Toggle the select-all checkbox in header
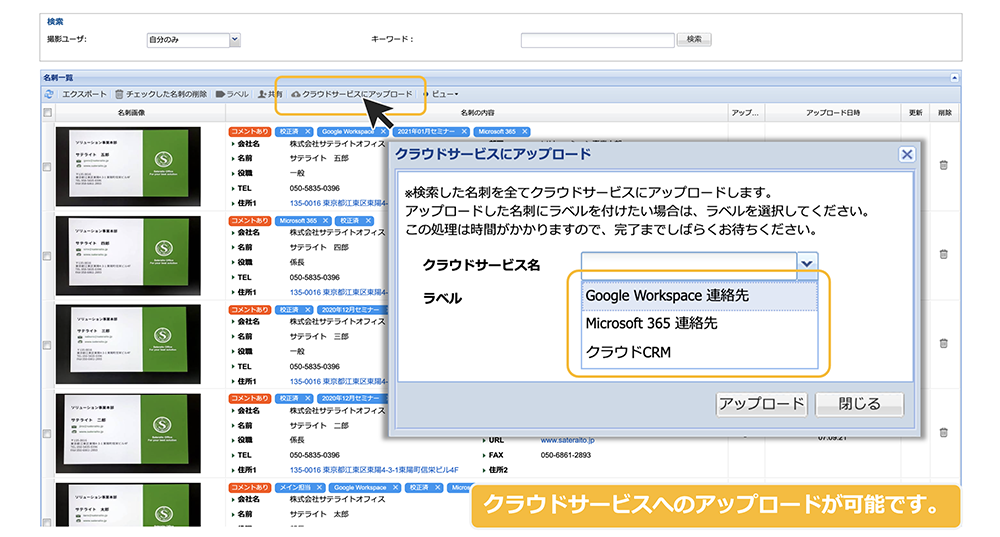This screenshot has height=537, width=1000. pos(47,113)
